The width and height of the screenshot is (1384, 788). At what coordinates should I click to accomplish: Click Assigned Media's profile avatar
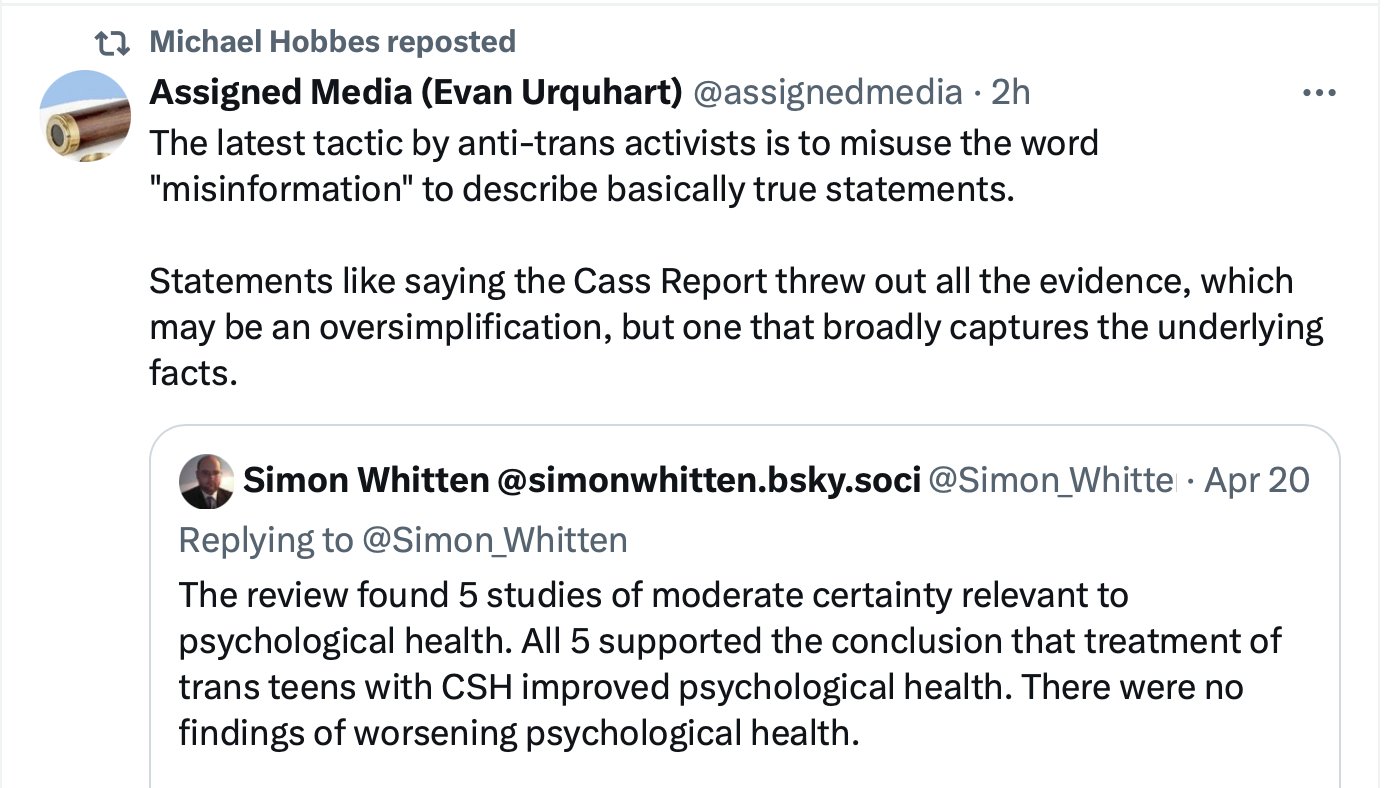[x=85, y=115]
